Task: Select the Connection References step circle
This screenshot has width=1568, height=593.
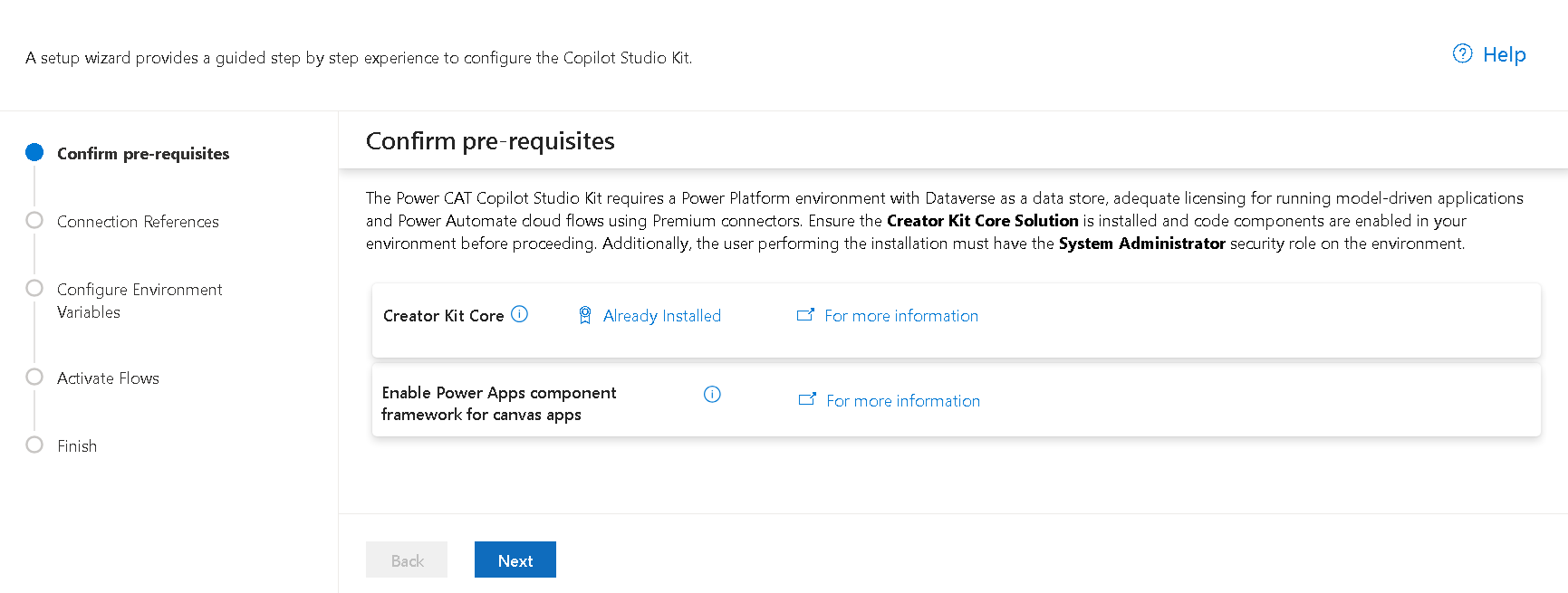Action: coord(34,220)
